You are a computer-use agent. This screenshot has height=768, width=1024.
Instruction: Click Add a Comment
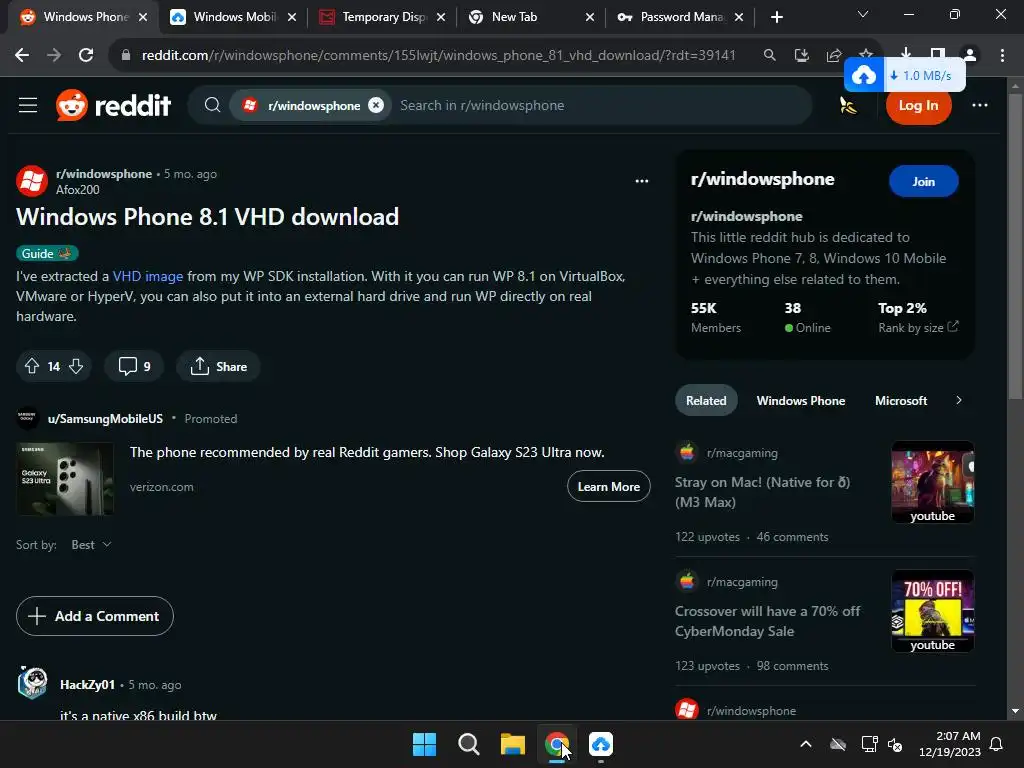click(95, 616)
